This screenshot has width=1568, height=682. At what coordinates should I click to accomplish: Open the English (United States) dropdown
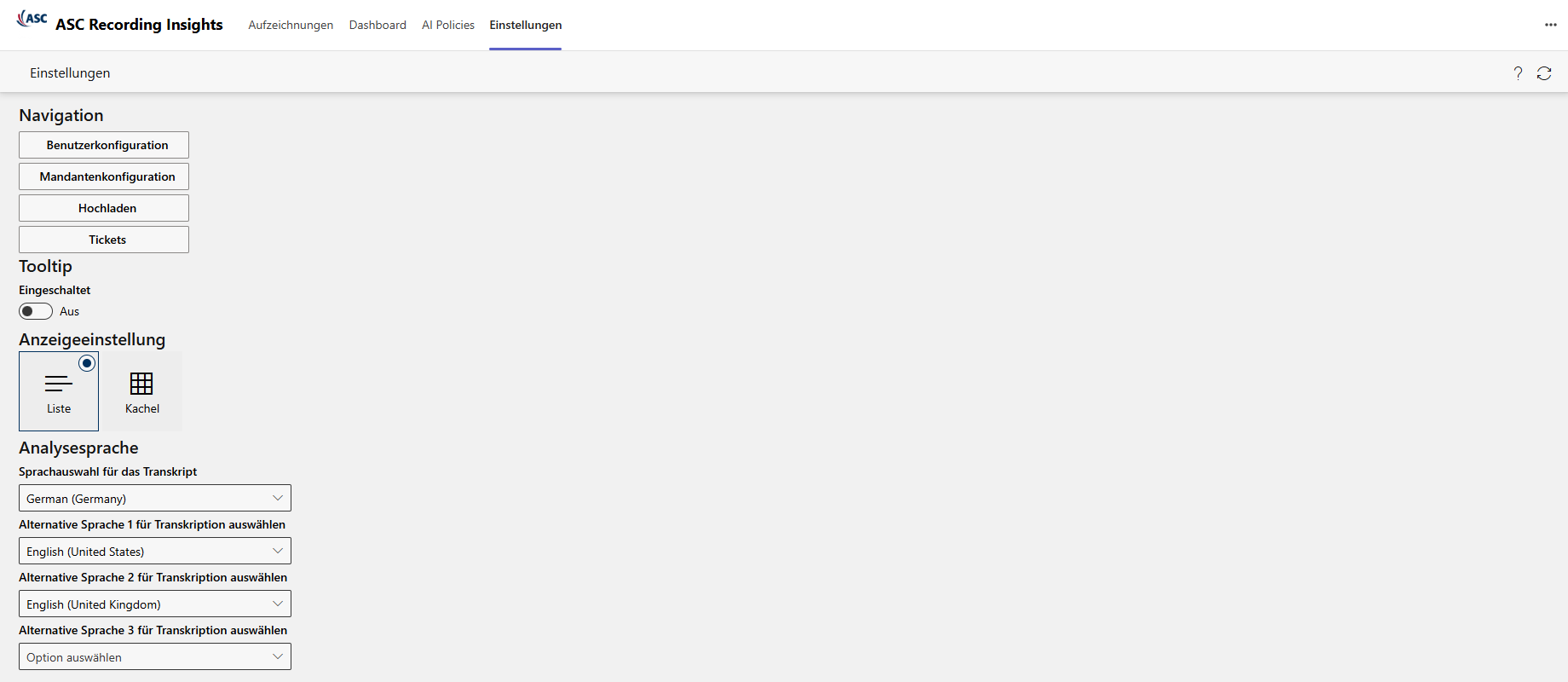point(154,552)
